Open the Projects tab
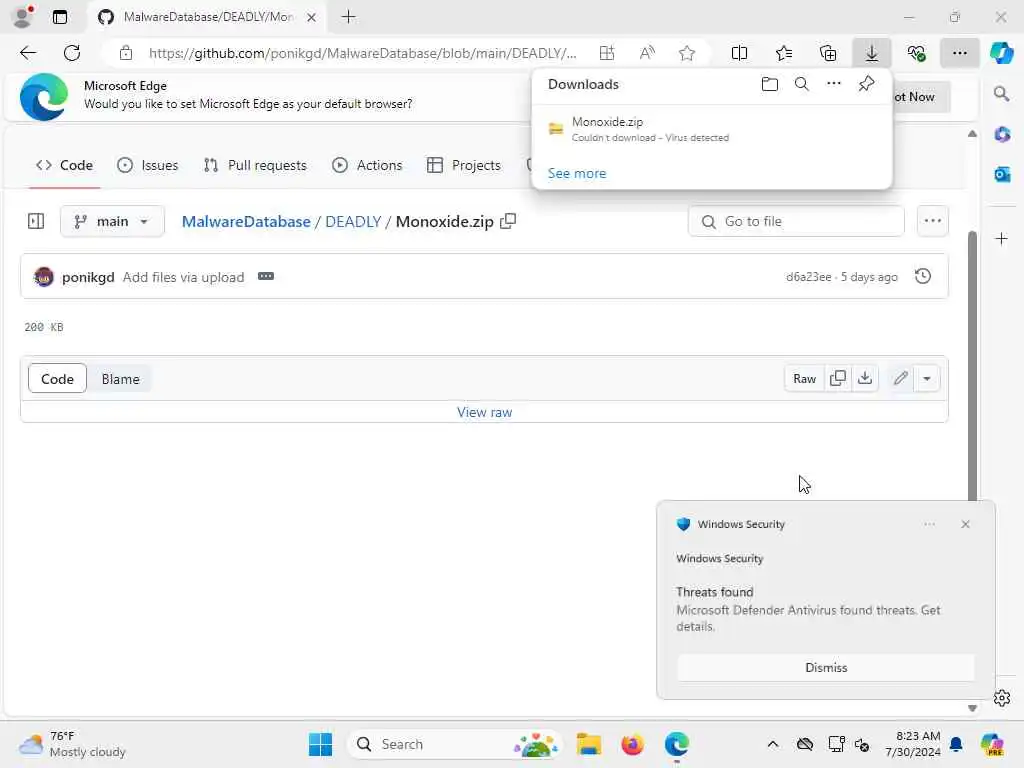The width and height of the screenshot is (1024, 768). (463, 165)
